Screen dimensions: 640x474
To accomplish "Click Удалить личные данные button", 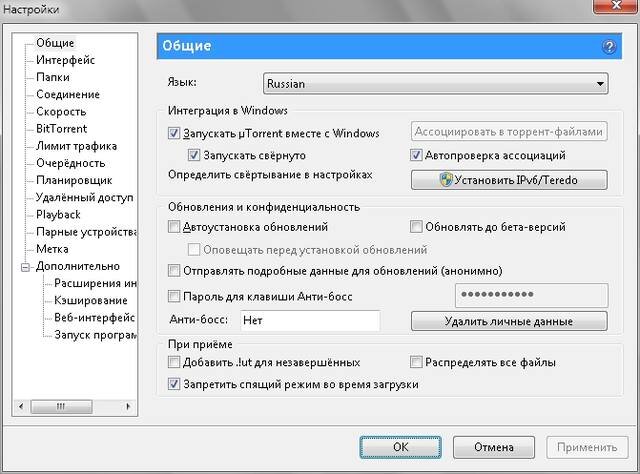I will (509, 321).
